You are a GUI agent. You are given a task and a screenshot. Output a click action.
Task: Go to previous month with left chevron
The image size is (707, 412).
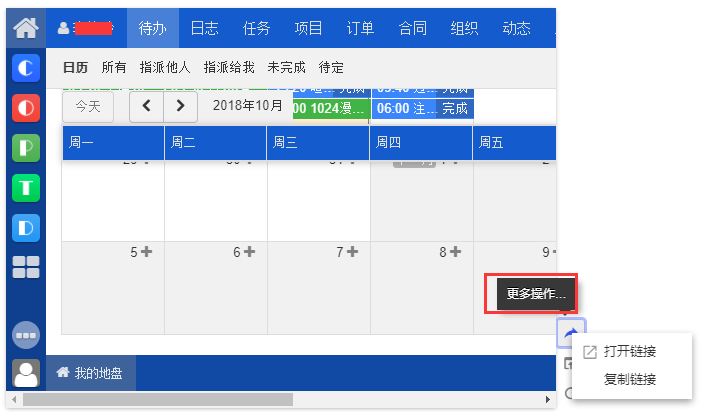(x=146, y=105)
